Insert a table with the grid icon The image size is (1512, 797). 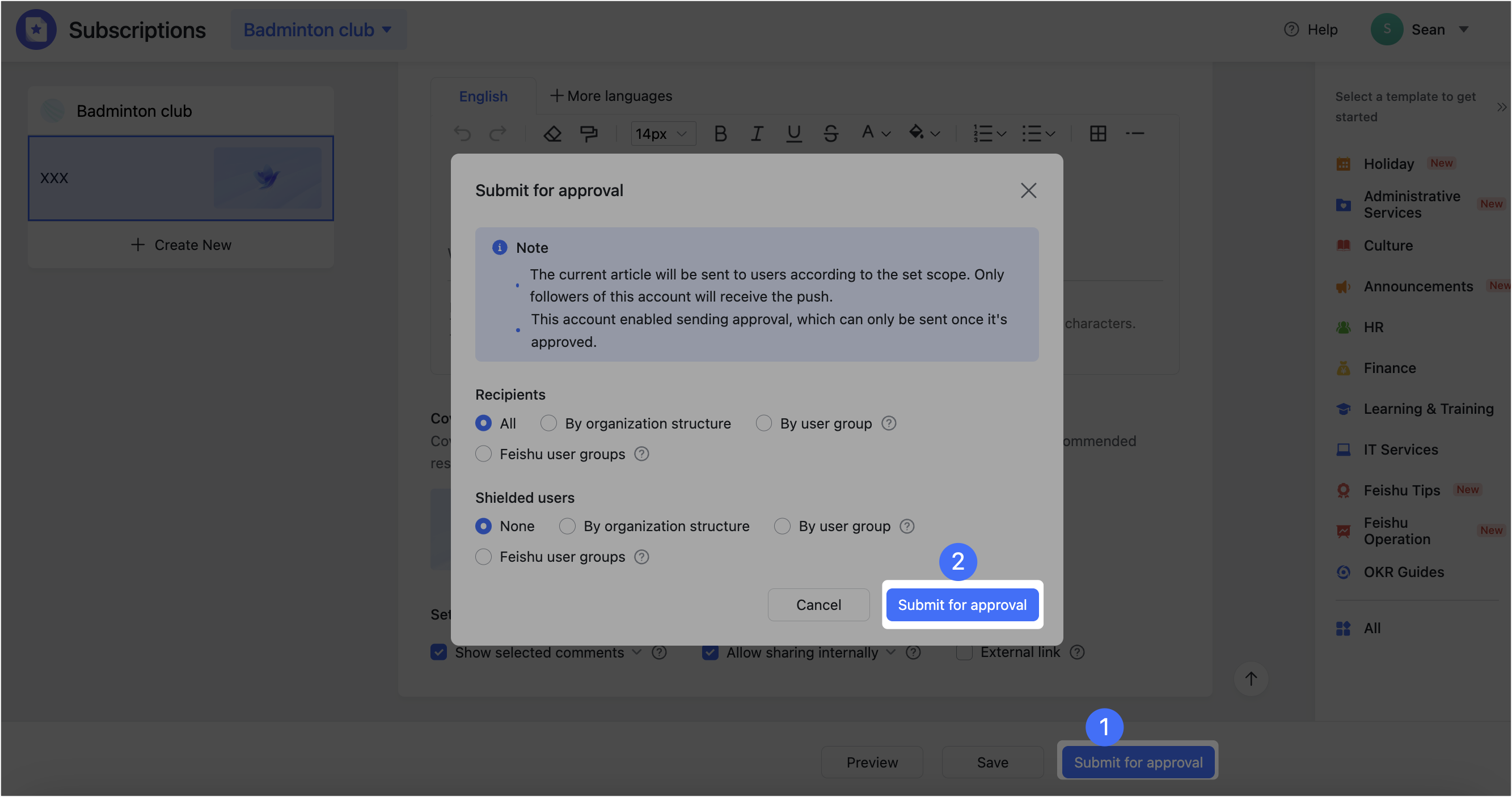coord(1098,134)
